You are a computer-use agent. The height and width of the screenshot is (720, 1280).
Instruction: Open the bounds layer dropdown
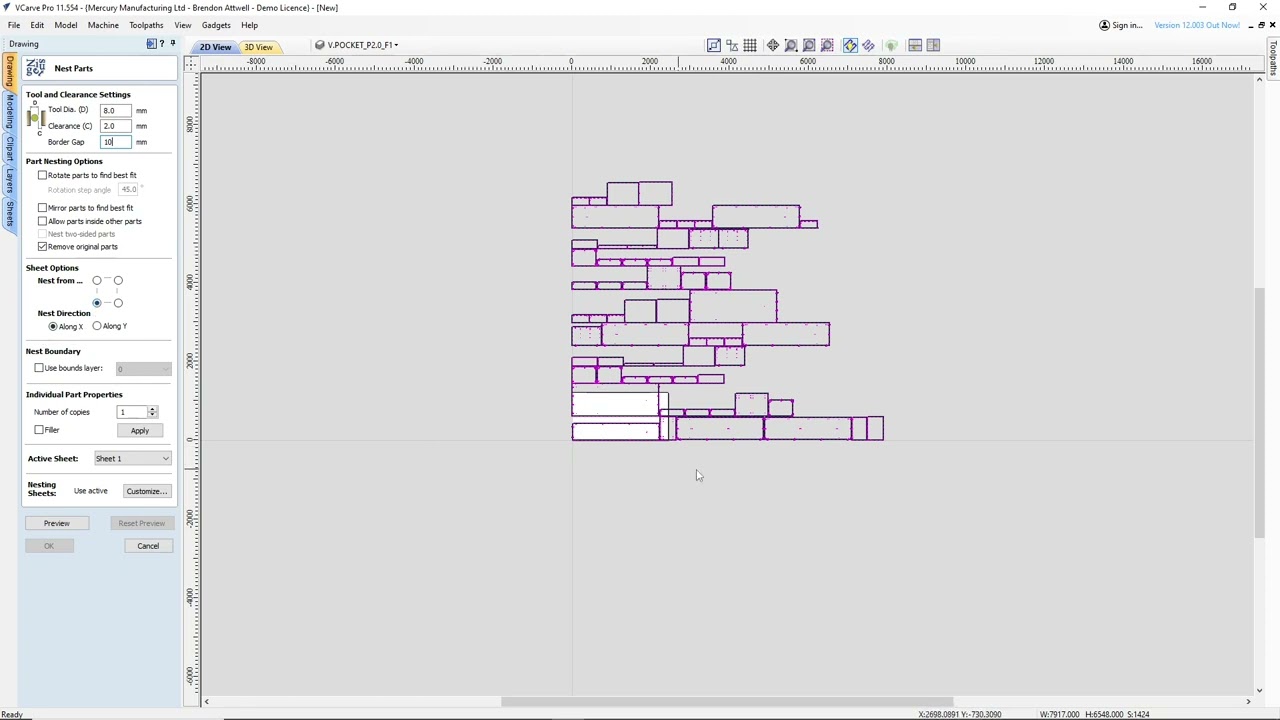(143, 369)
